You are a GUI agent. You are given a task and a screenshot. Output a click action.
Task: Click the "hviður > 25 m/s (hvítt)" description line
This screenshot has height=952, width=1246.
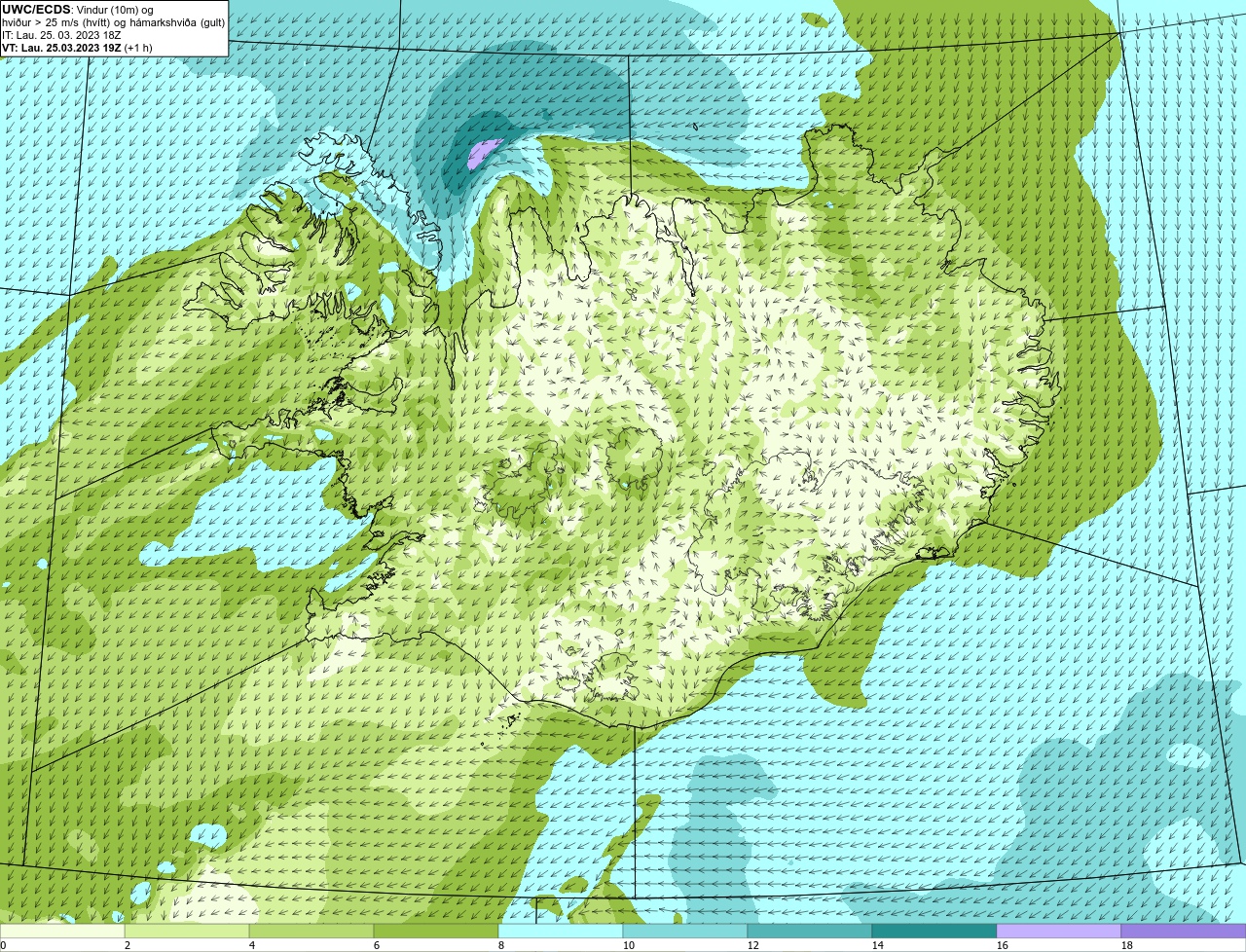tap(113, 22)
